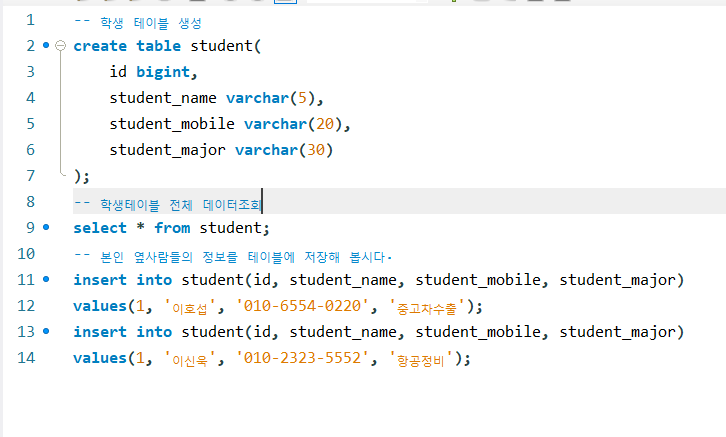Click line number 8 in the gutter
The width and height of the screenshot is (726, 437).
point(30,201)
